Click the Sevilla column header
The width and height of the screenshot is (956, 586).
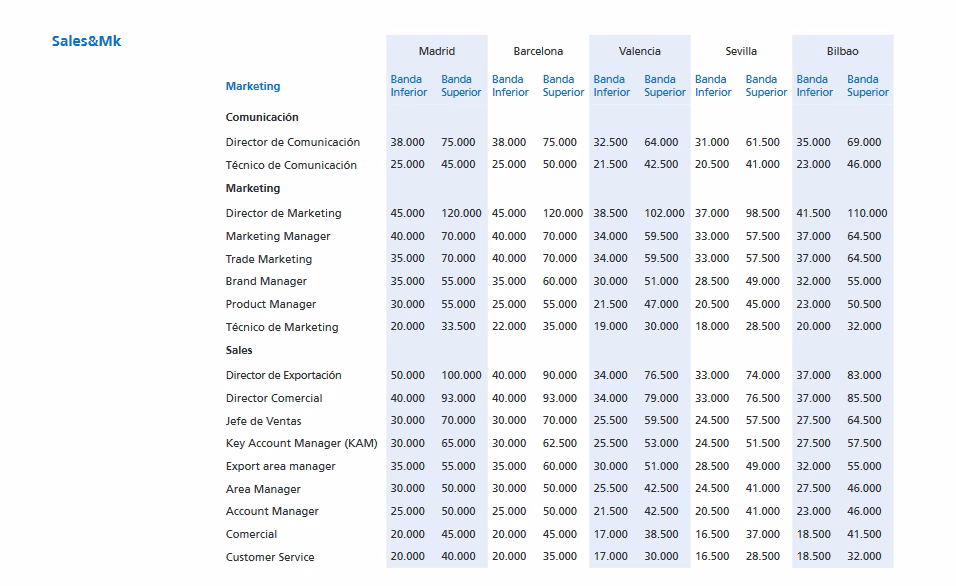738,51
